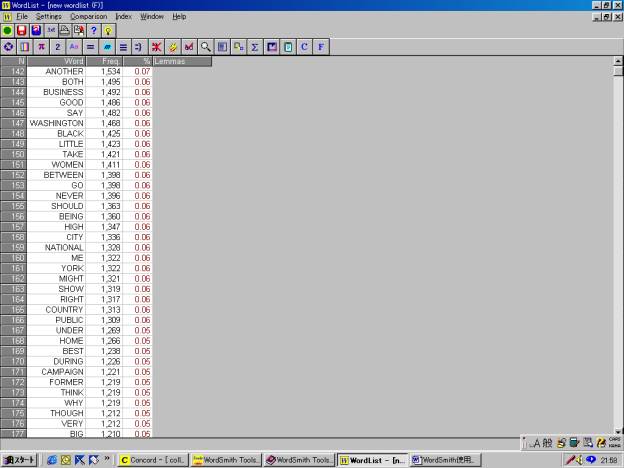Sort by the Freq. column header

click(x=104, y=61)
